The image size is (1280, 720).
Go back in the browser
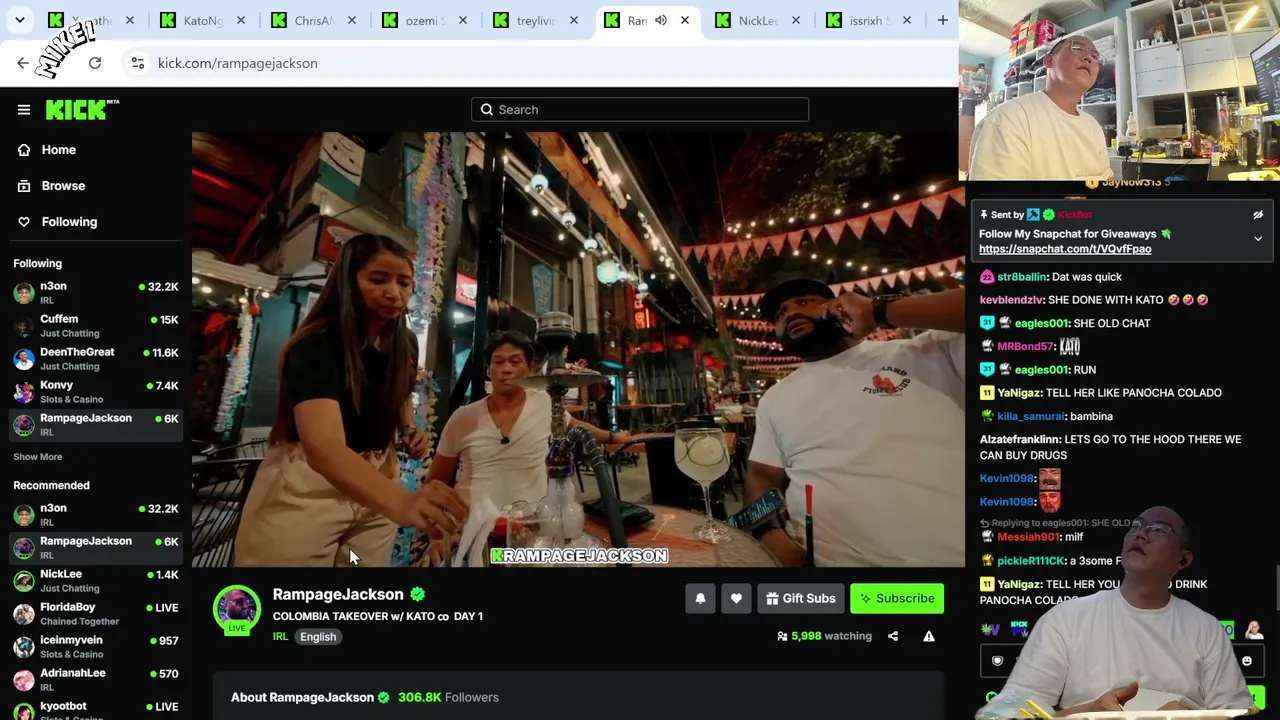(23, 63)
